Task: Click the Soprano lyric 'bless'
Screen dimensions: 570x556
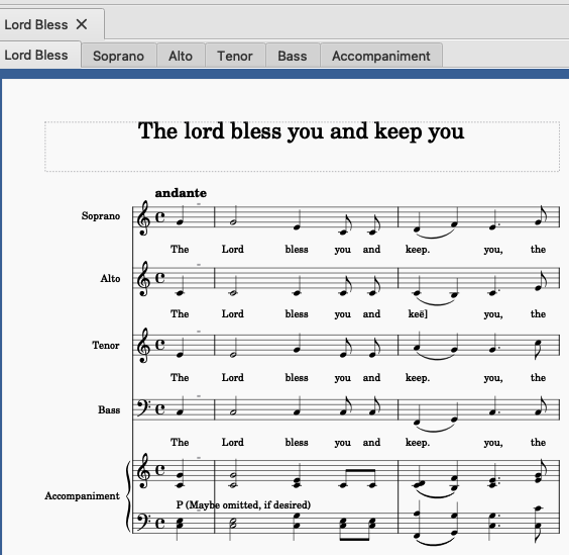Action: [297, 249]
